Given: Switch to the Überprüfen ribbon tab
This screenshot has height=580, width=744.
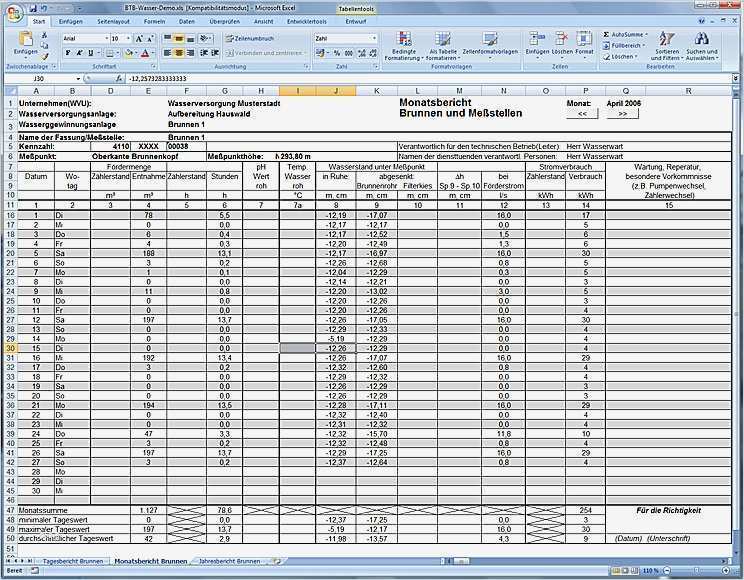Looking at the screenshot, I should pos(224,21).
